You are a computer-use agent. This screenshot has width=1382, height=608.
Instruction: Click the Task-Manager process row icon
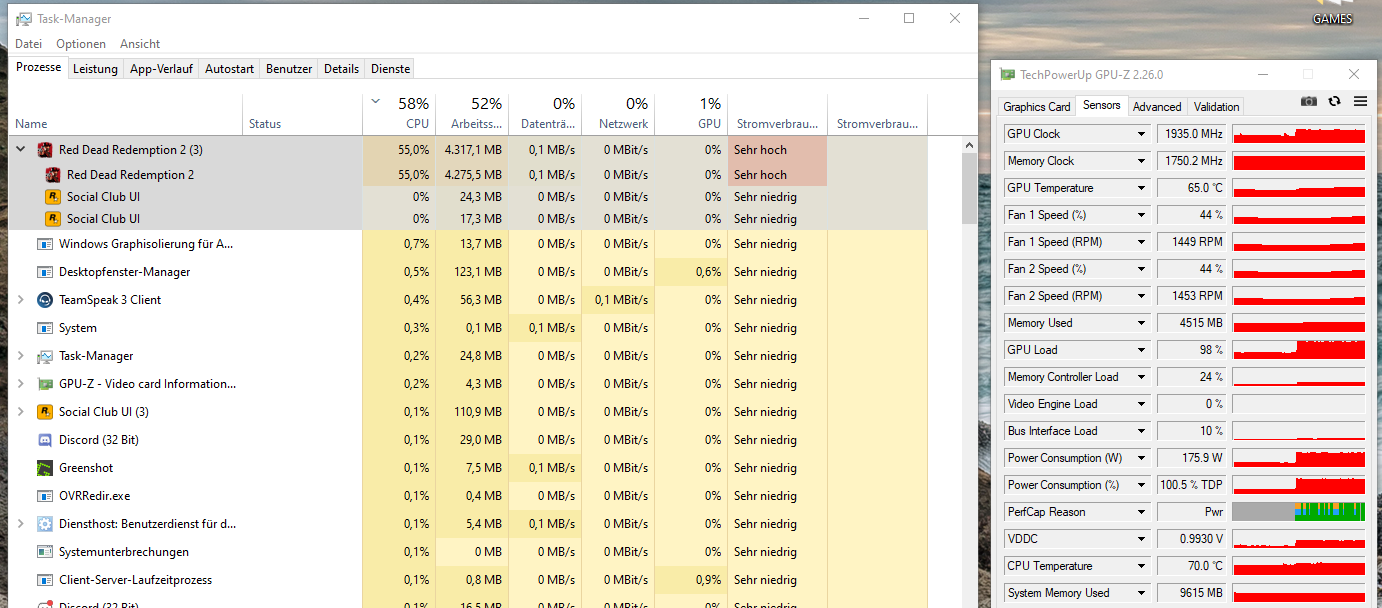coord(45,356)
